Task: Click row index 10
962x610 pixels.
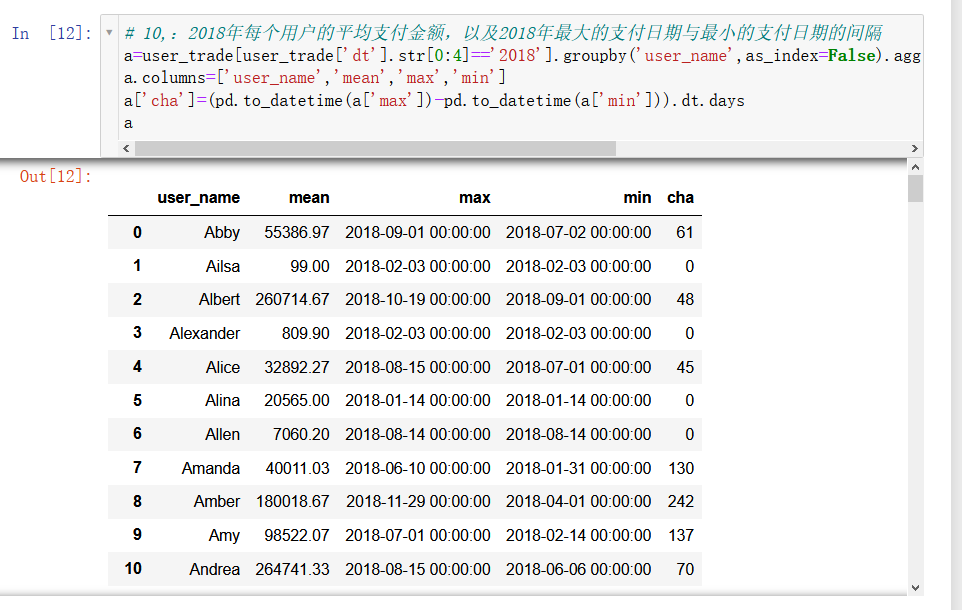Action: click(x=133, y=568)
